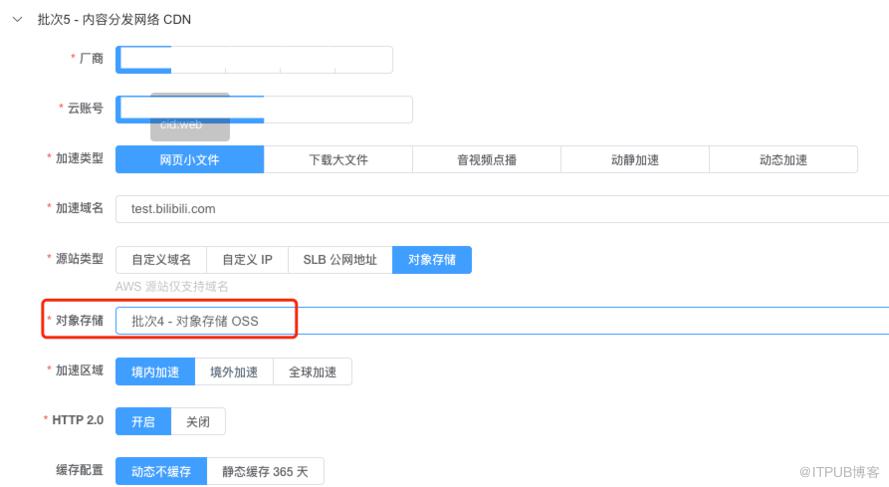Select 下载大文件 acceleration type
Viewport: 889px width, 487px height.
pyautogui.click(x=338, y=160)
